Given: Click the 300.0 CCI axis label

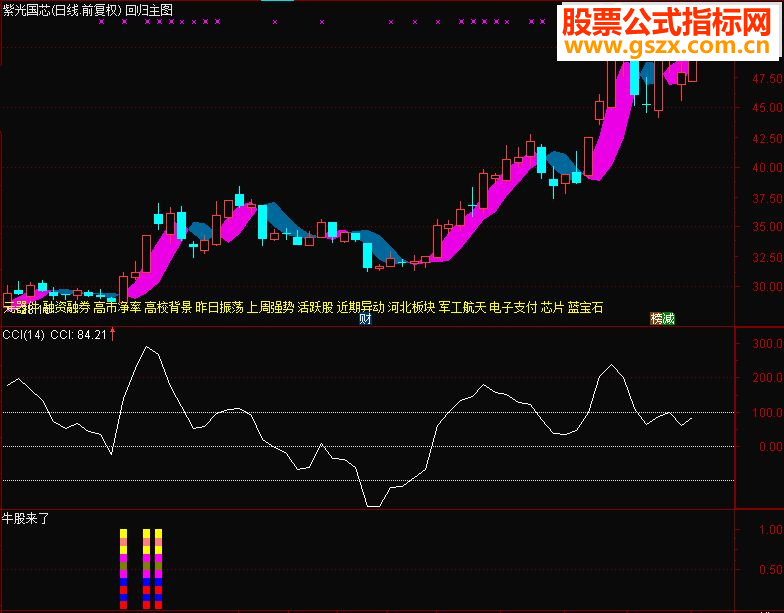Looking at the screenshot, I should pyautogui.click(x=768, y=344).
